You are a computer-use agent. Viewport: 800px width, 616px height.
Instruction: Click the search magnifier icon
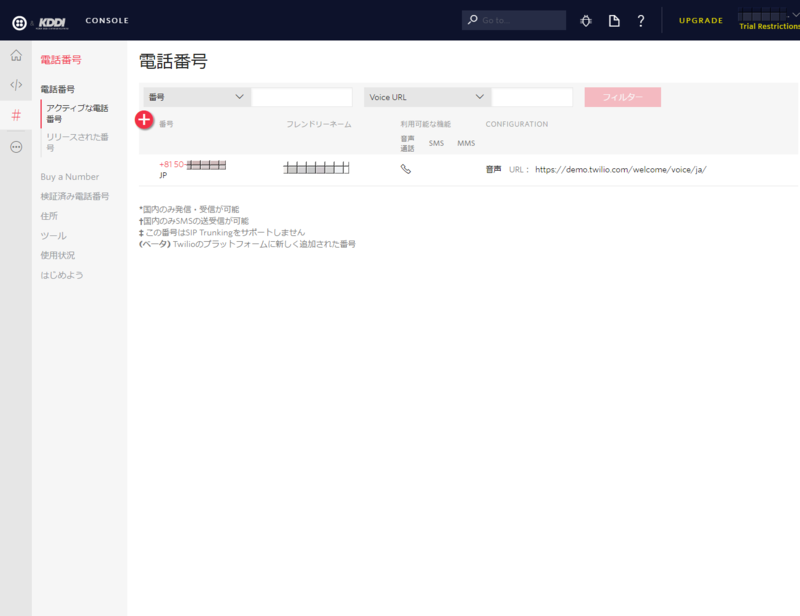(473, 20)
